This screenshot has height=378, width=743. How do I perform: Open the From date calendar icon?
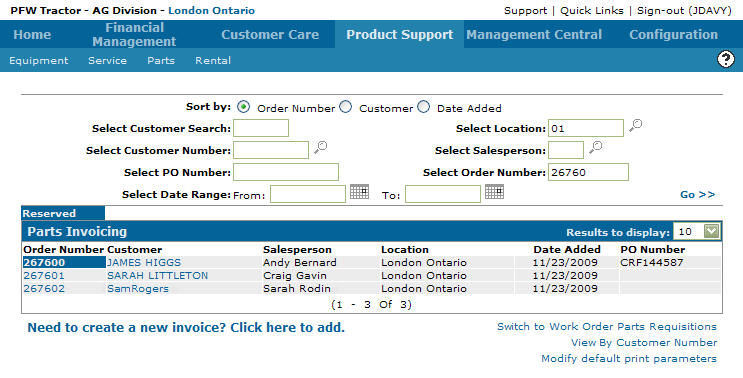359,192
